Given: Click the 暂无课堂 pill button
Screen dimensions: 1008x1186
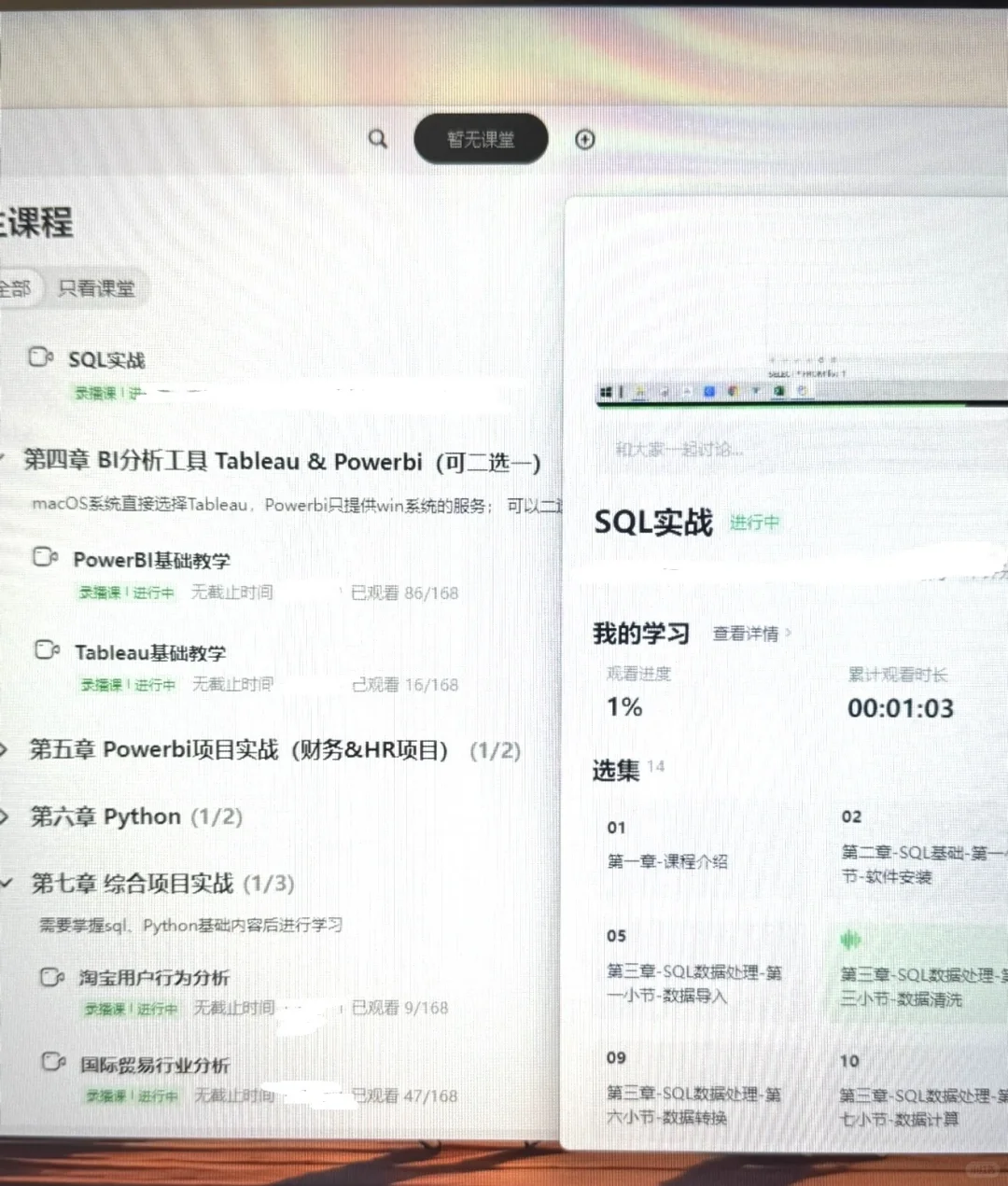Looking at the screenshot, I should coord(481,139).
